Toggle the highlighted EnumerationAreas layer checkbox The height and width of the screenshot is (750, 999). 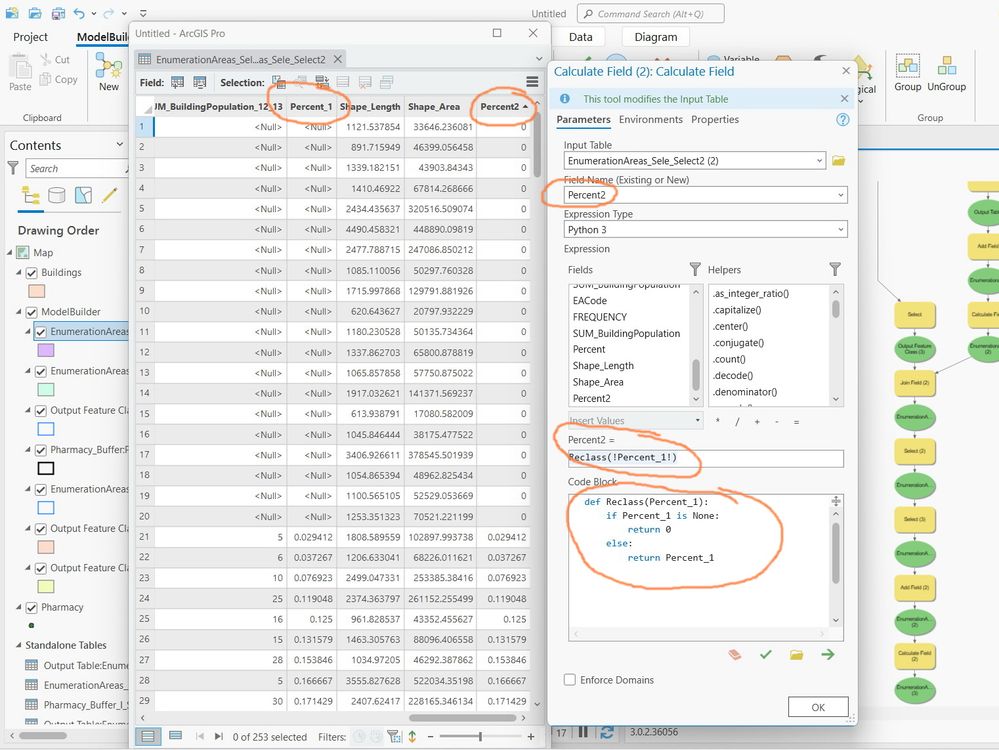(x=41, y=332)
